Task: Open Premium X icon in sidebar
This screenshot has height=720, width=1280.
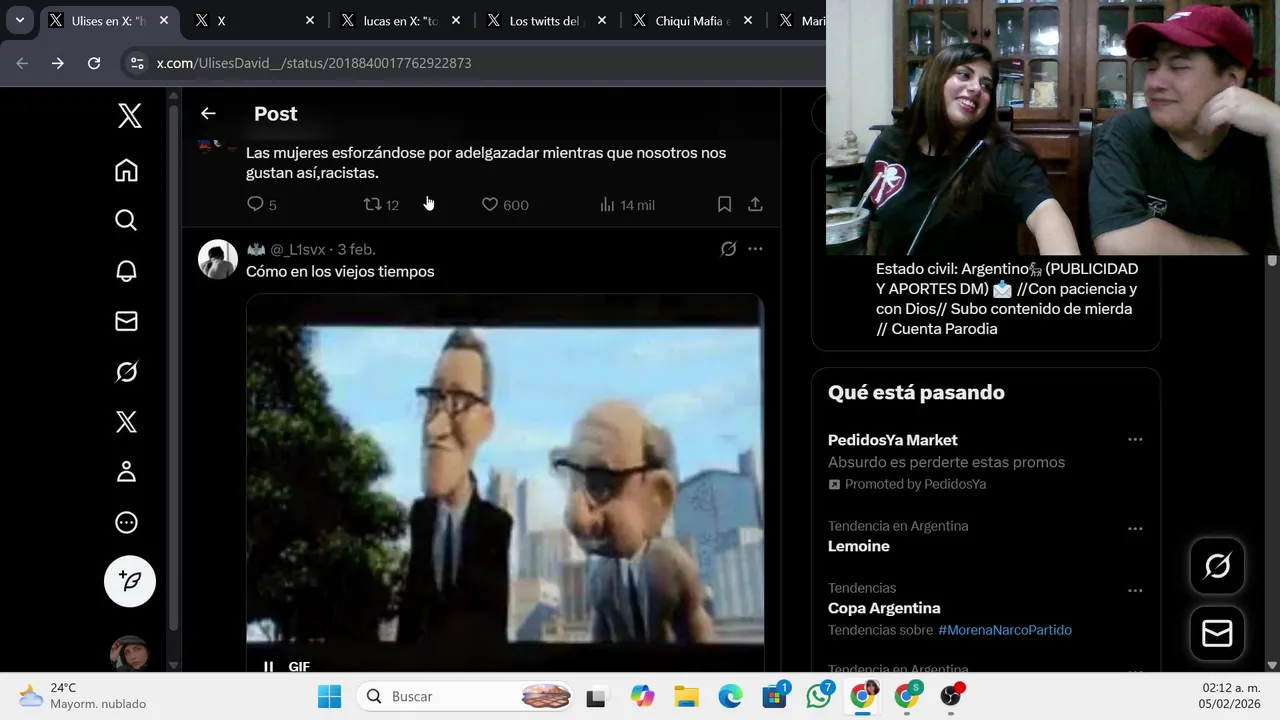Action: (126, 422)
